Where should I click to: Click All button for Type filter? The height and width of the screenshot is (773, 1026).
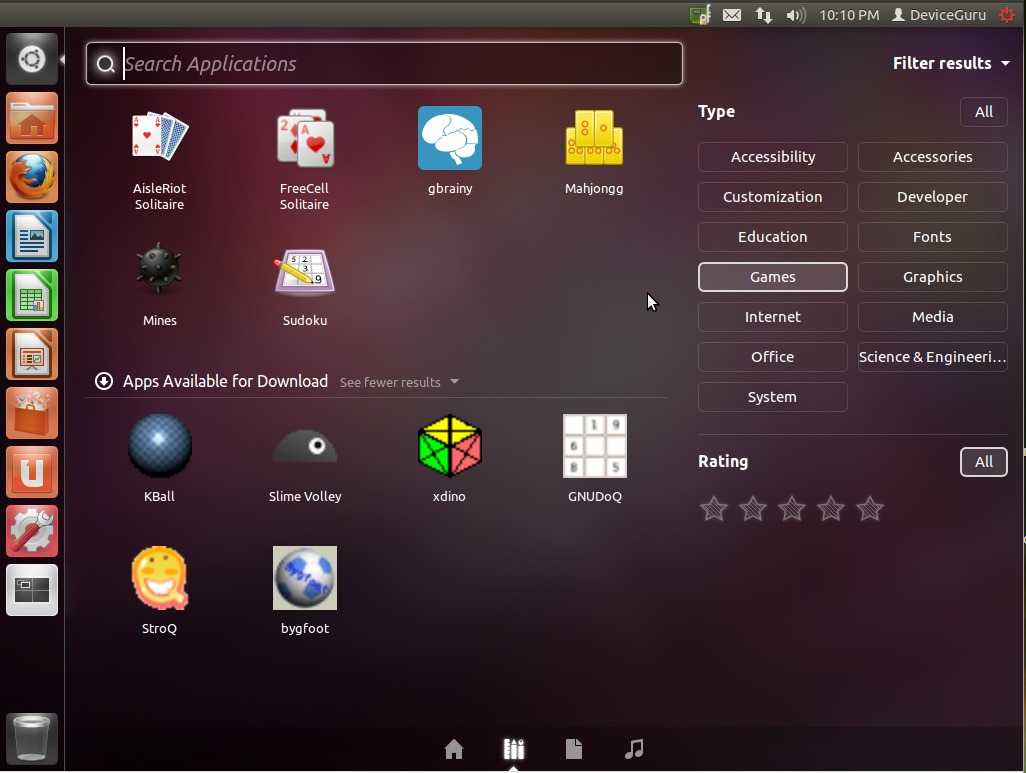[x=983, y=112]
